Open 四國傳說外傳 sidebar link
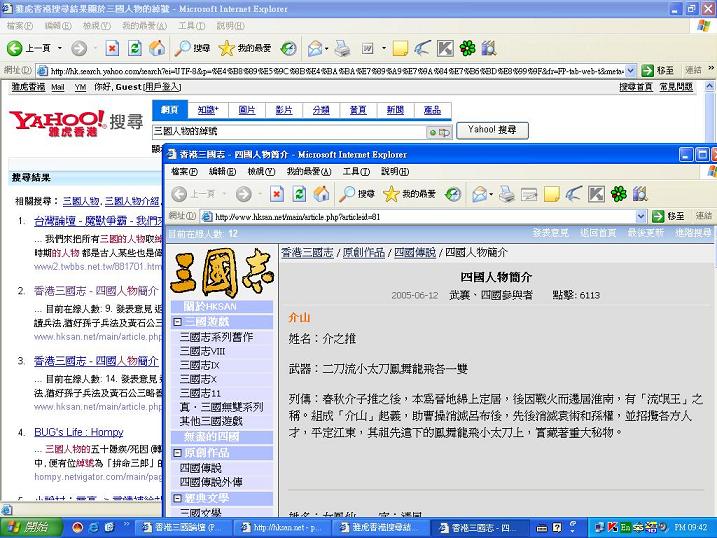Viewport: 717px width, 538px height. (211, 482)
